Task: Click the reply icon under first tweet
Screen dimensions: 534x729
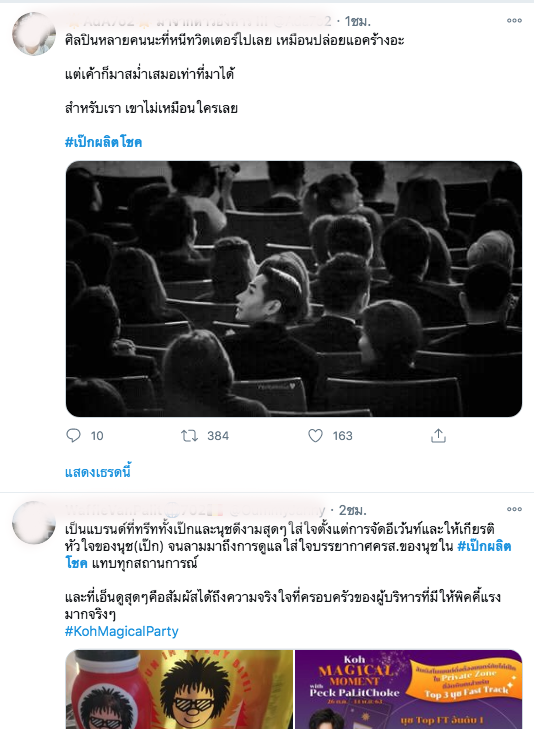Action: pos(73,436)
